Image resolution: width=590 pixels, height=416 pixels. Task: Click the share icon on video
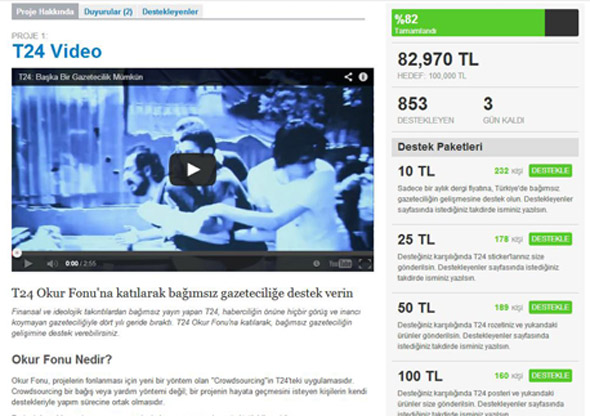point(348,77)
